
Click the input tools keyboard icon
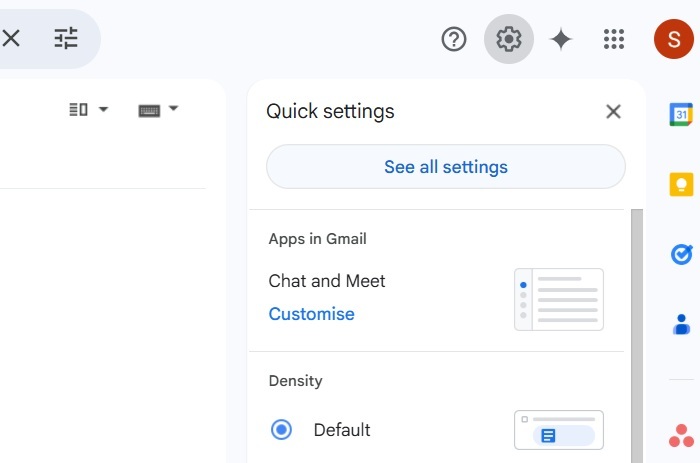click(x=149, y=110)
